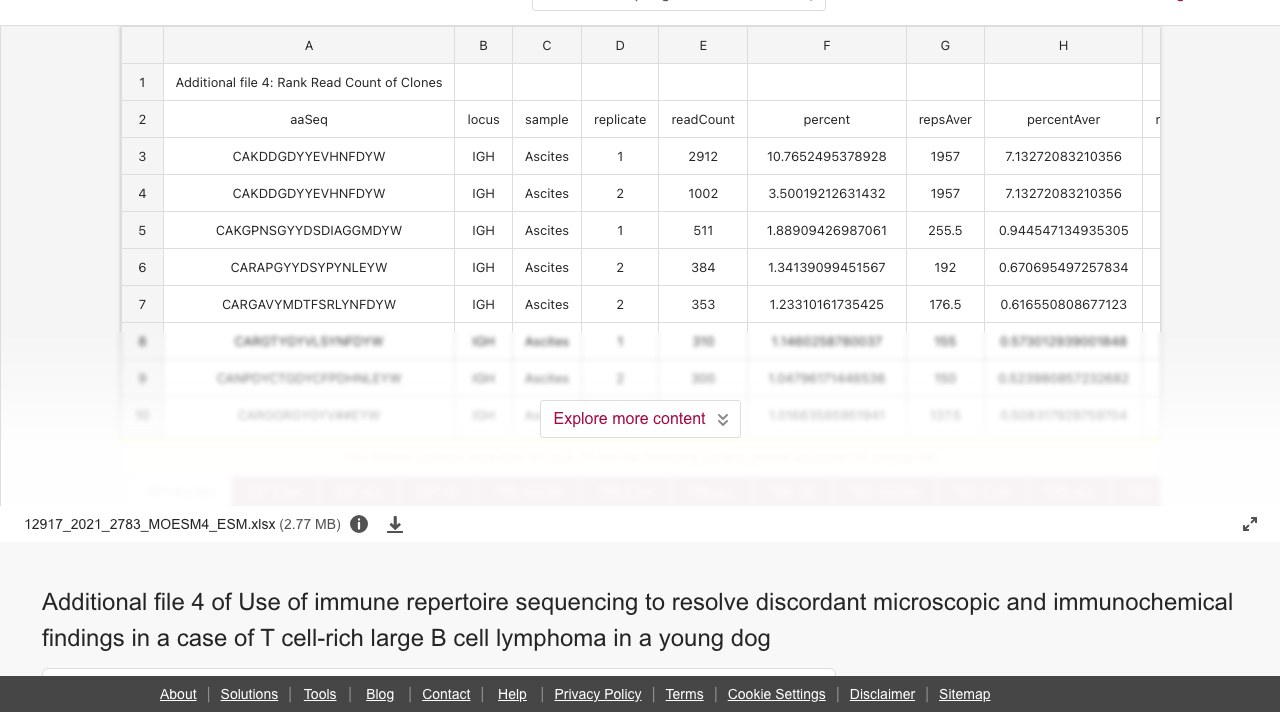Open the Terms footer link
The width and height of the screenshot is (1280, 720).
point(684,694)
